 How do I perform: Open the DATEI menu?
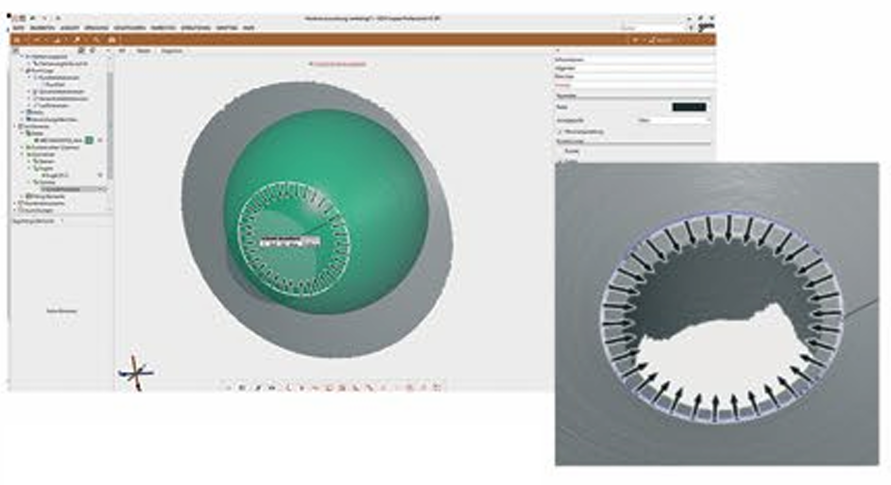[x=17, y=28]
